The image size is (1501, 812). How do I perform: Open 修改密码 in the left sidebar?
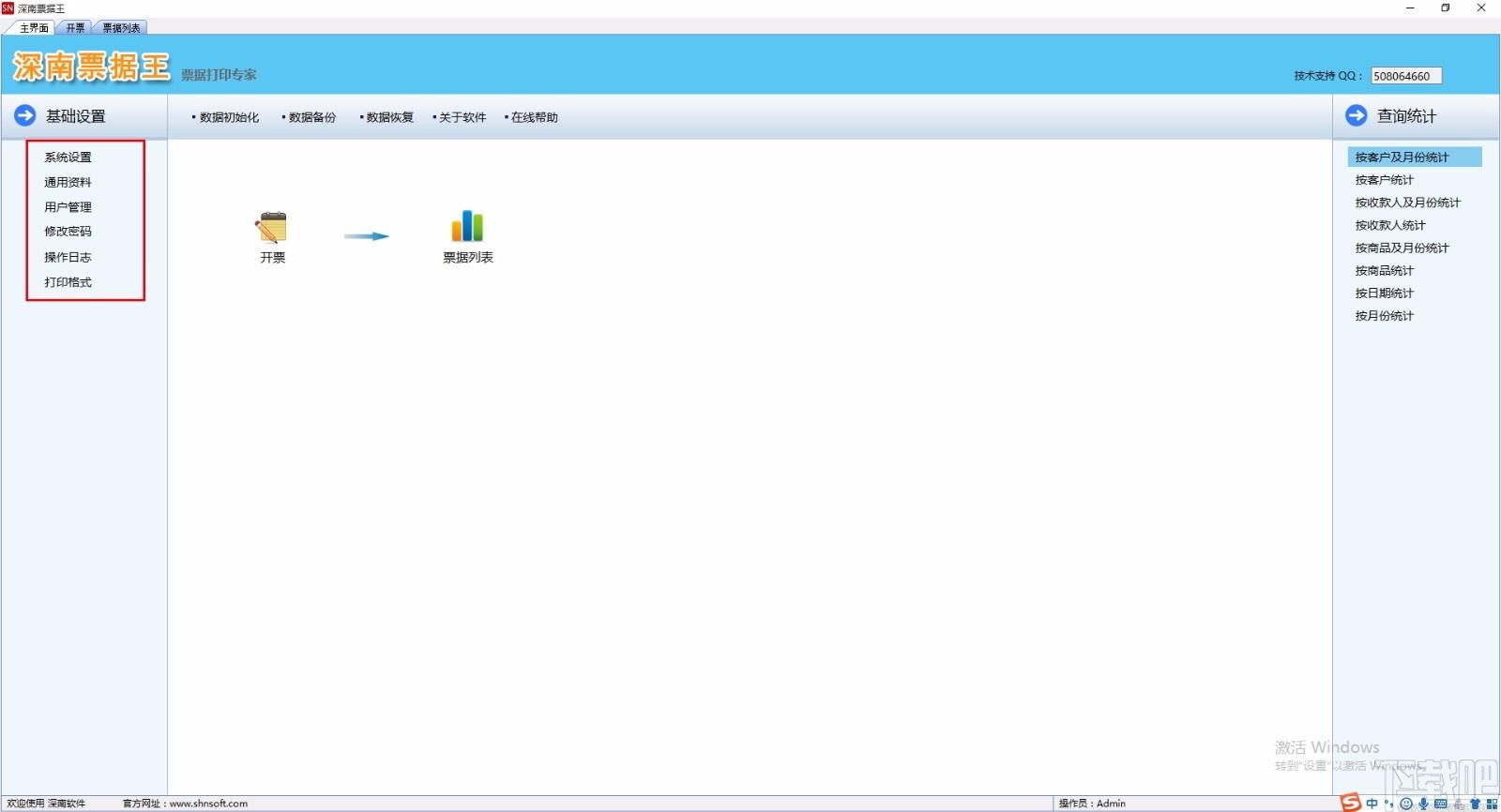[68, 232]
